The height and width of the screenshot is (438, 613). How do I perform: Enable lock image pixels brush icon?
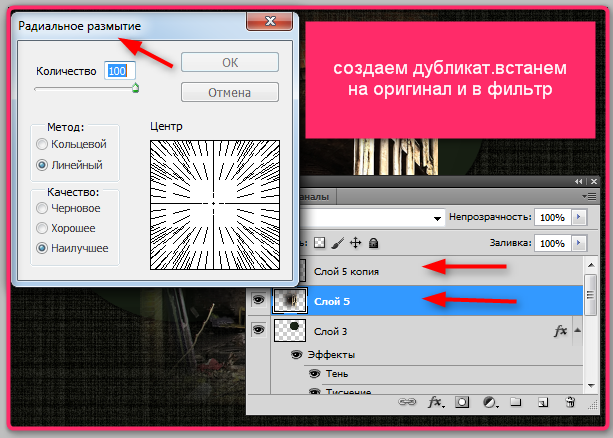coord(337,243)
